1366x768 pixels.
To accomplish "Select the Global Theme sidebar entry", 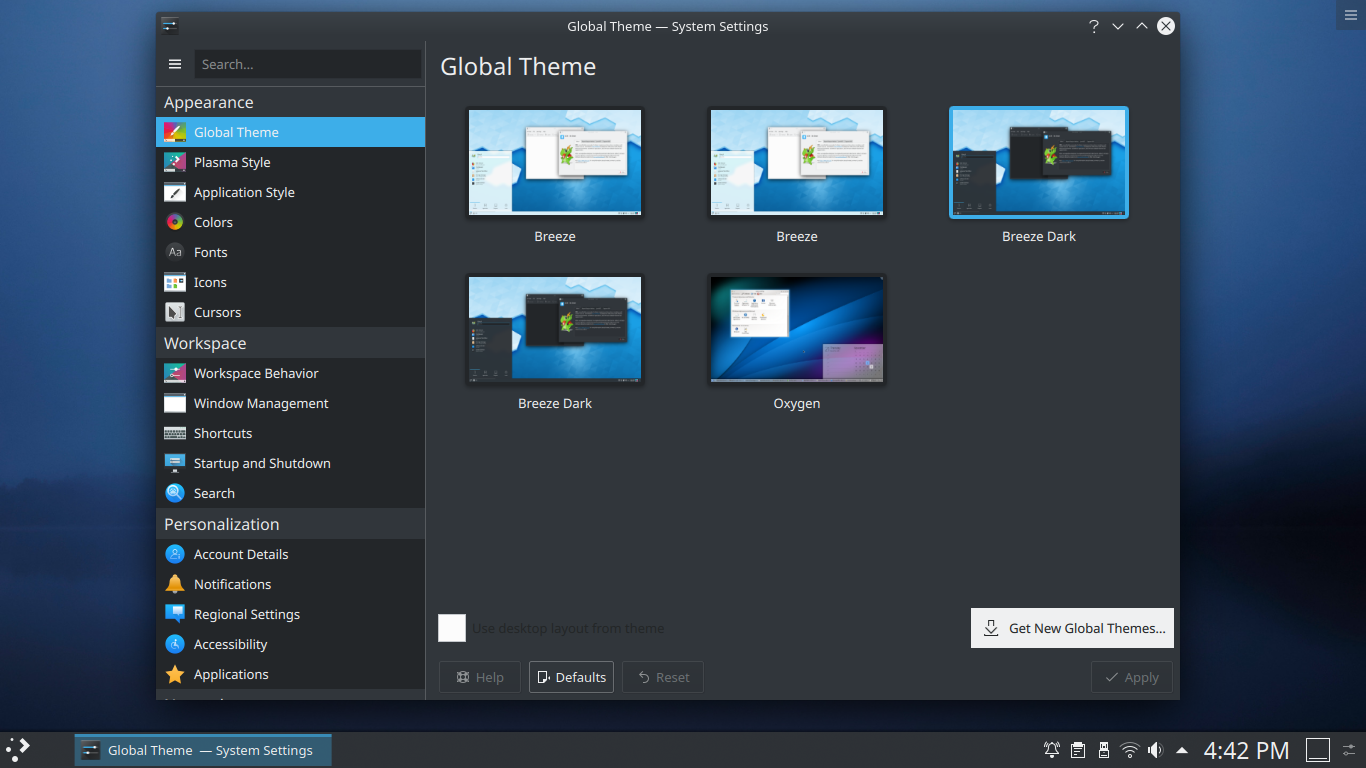I will click(x=290, y=132).
